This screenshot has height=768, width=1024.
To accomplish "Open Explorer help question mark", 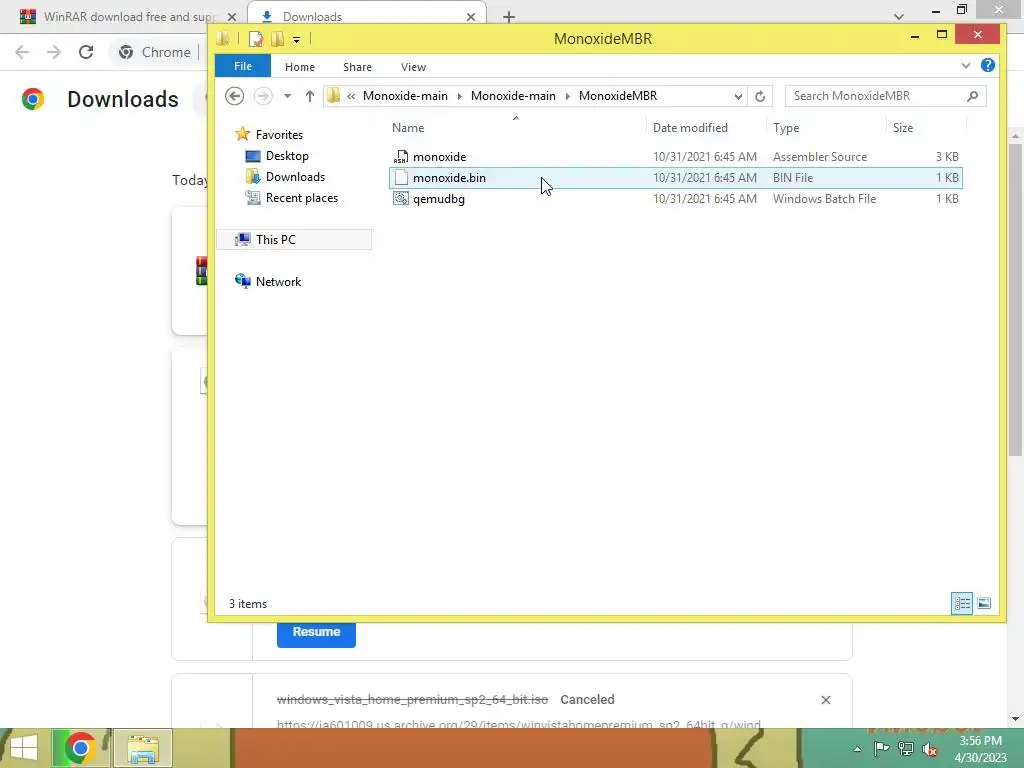I will 987,65.
